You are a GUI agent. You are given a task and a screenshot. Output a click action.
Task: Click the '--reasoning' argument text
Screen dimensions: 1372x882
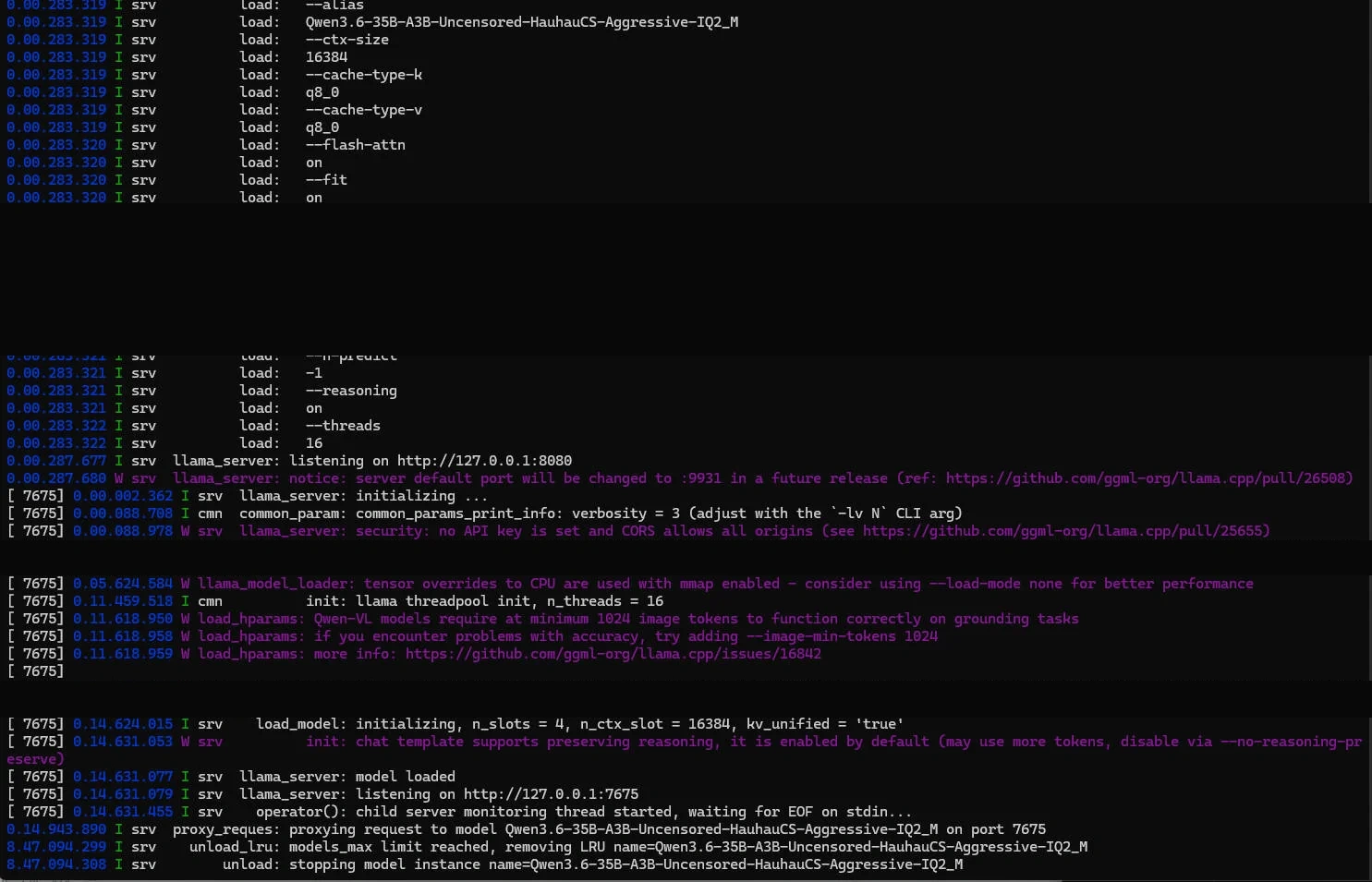point(351,391)
